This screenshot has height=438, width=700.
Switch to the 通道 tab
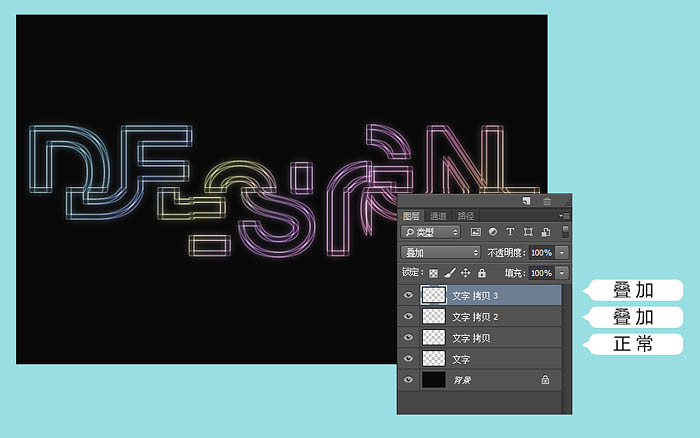438,216
